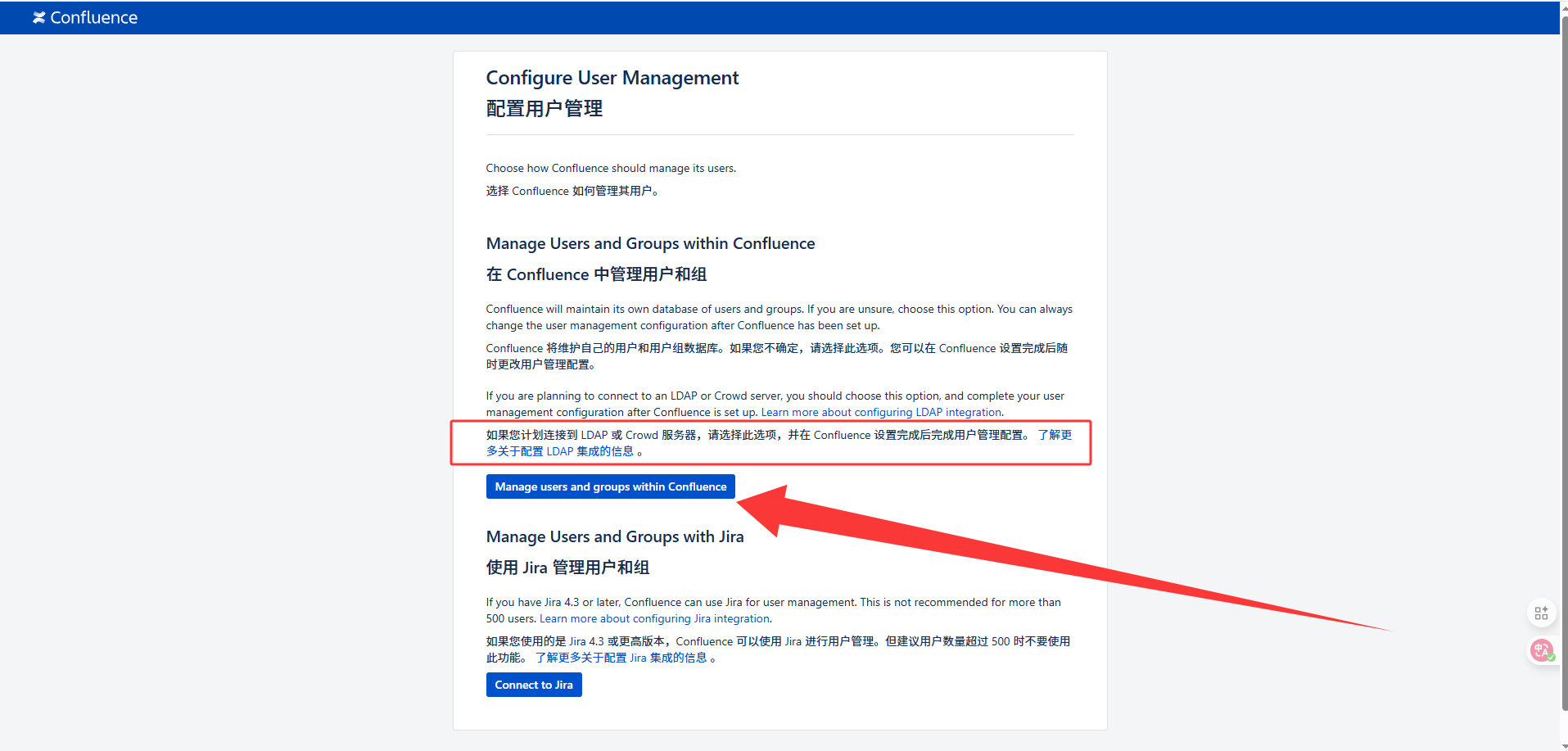This screenshot has height=751, width=1568.
Task: Click the Configure User Management heading
Action: (x=612, y=78)
